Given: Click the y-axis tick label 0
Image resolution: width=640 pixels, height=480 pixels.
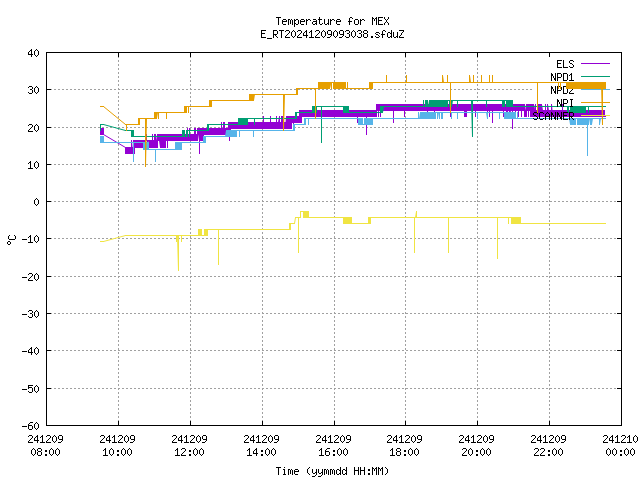Looking at the screenshot, I should tap(37, 202).
